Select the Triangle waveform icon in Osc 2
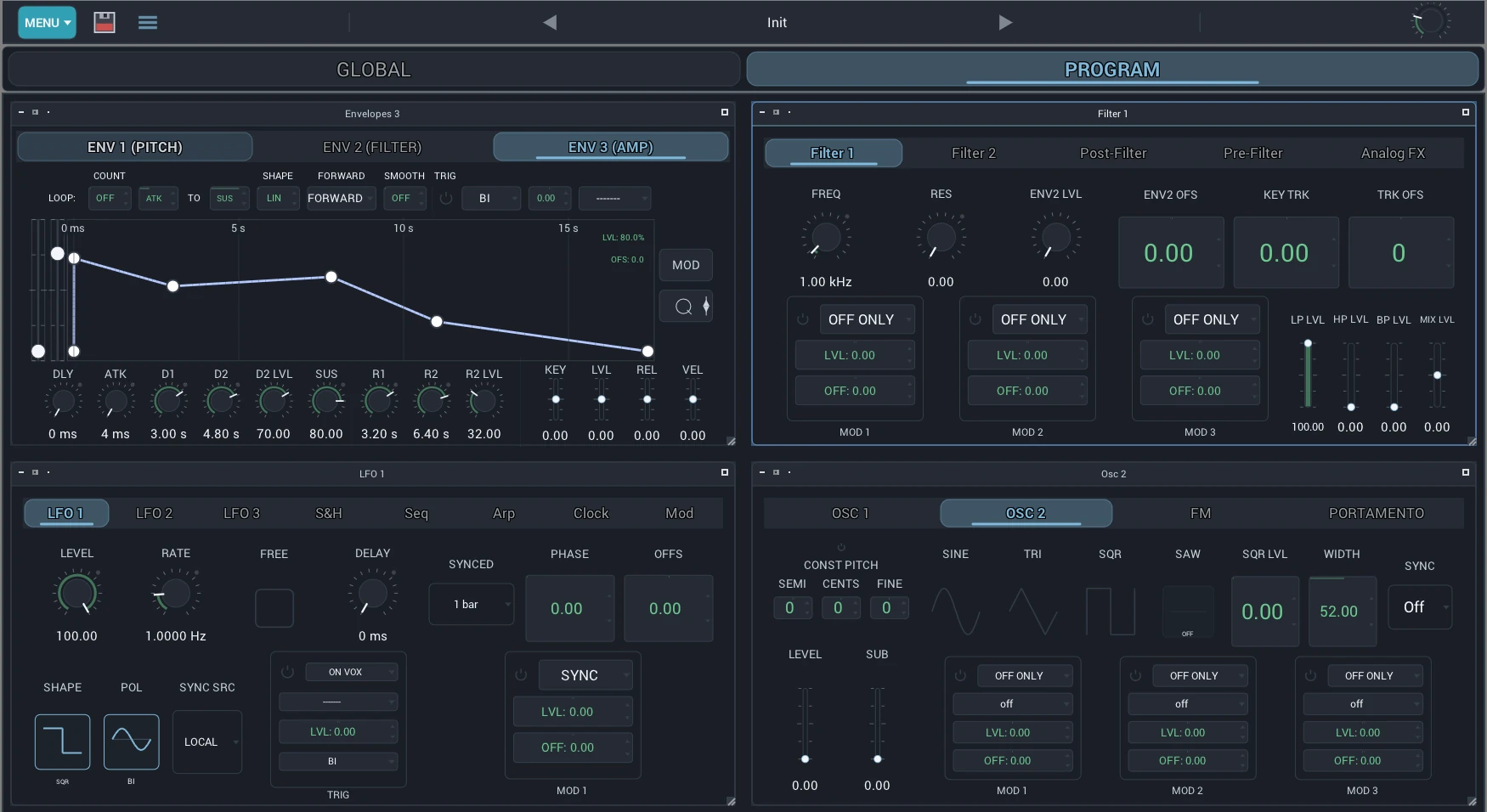The height and width of the screenshot is (812, 1487). [x=1033, y=611]
